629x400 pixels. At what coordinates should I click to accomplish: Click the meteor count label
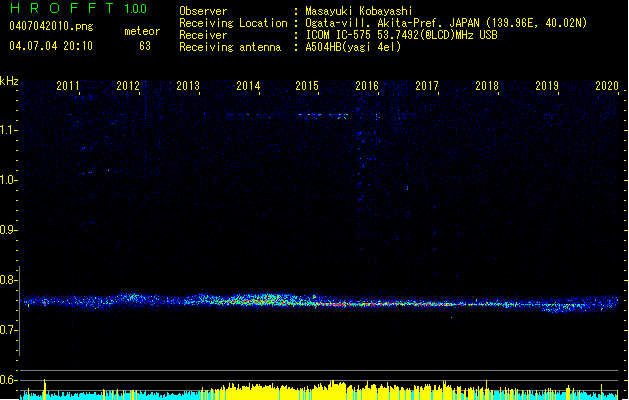(x=142, y=31)
